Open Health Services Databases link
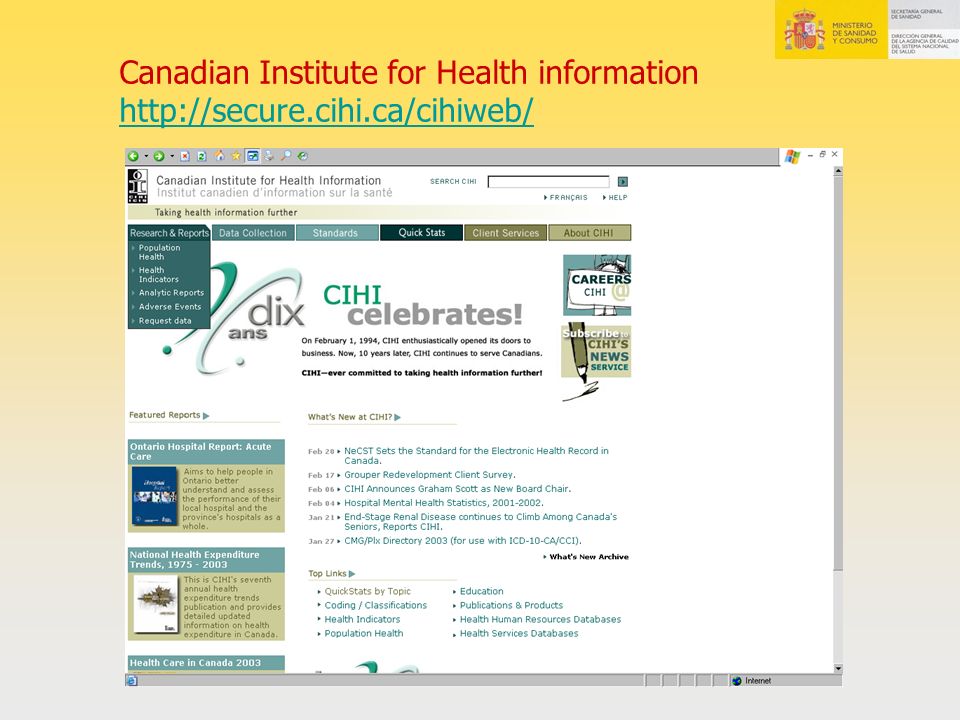The width and height of the screenshot is (960, 720). coord(519,634)
